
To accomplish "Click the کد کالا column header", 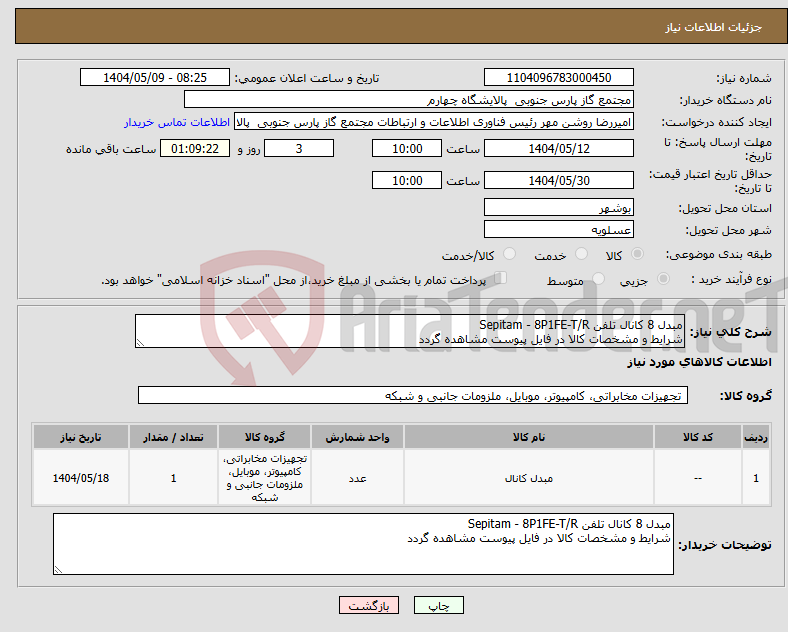I will point(698,437).
